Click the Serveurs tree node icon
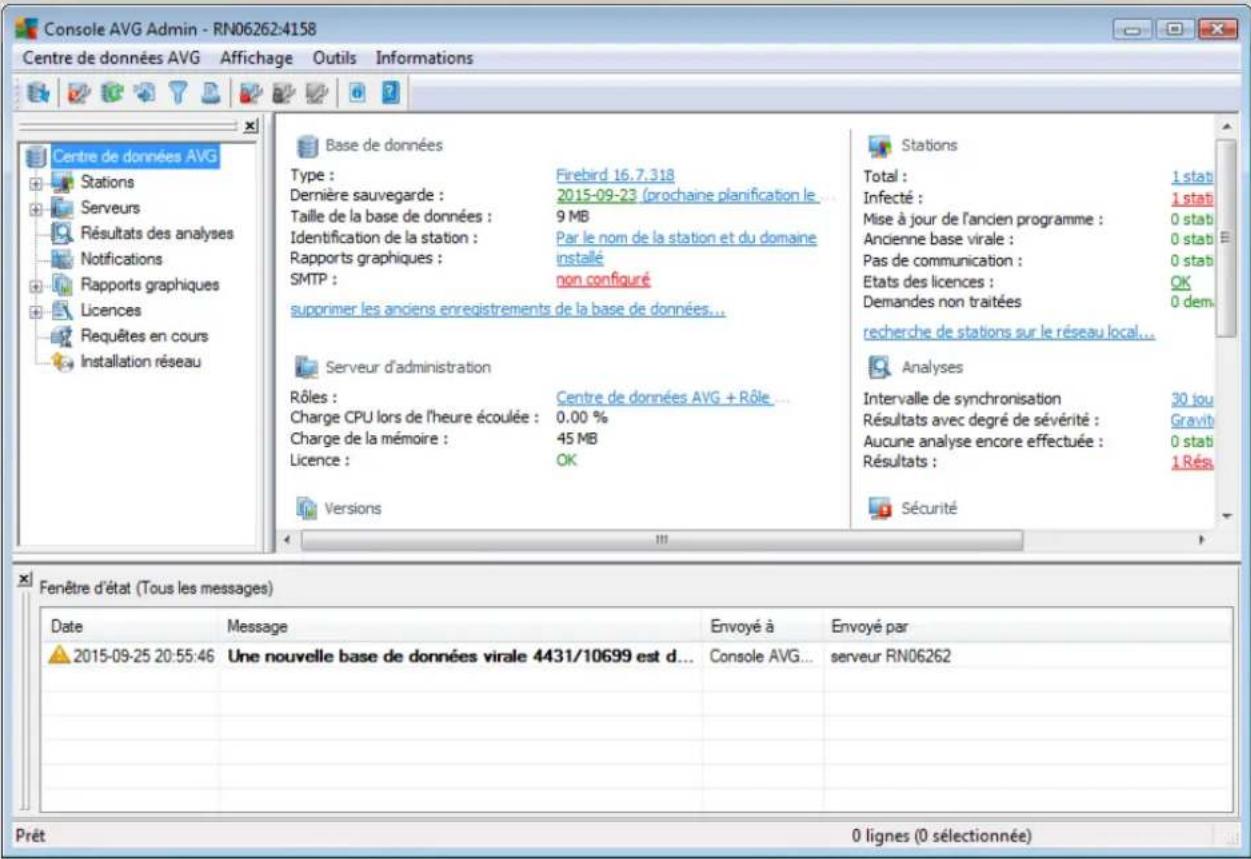 [62, 208]
